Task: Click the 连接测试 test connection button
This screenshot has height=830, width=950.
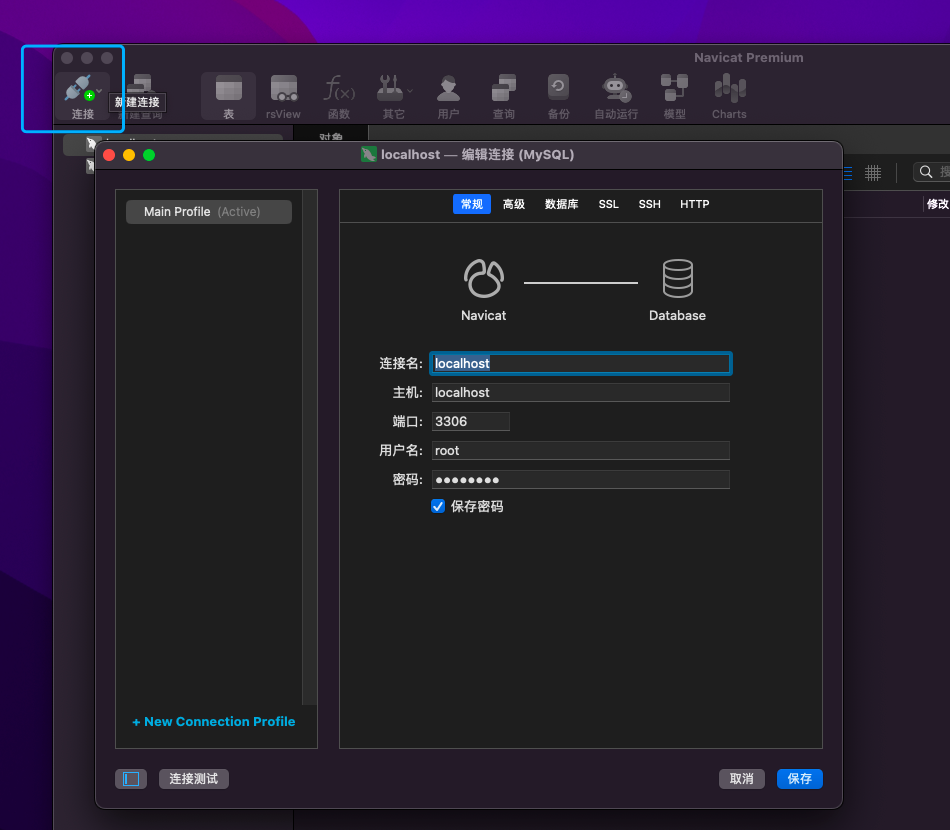Action: [x=194, y=779]
